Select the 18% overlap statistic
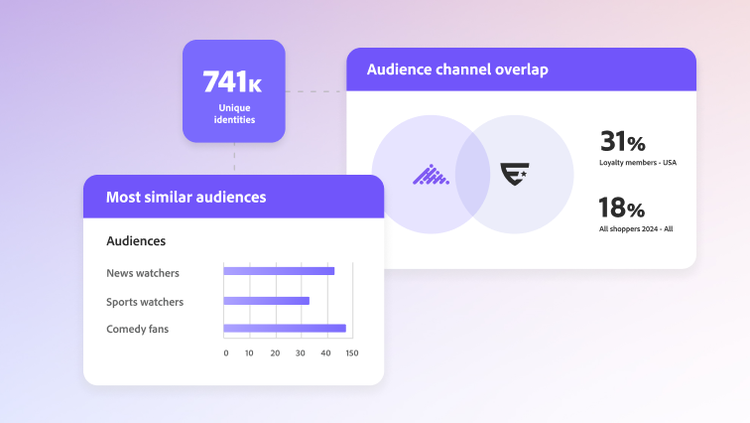 (x=623, y=208)
